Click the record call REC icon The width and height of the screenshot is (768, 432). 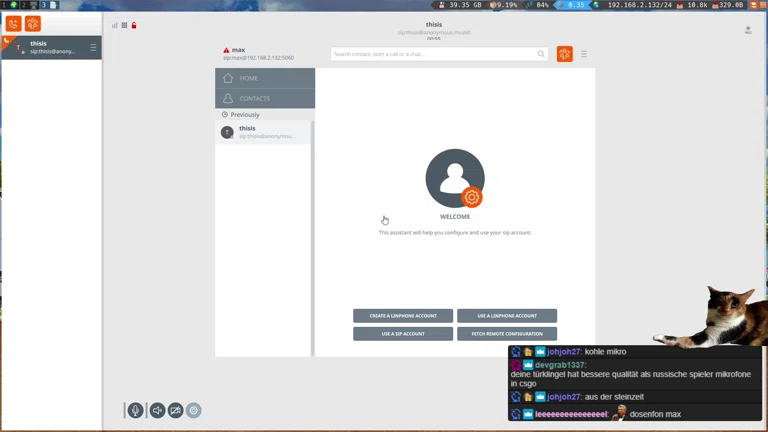point(748,30)
